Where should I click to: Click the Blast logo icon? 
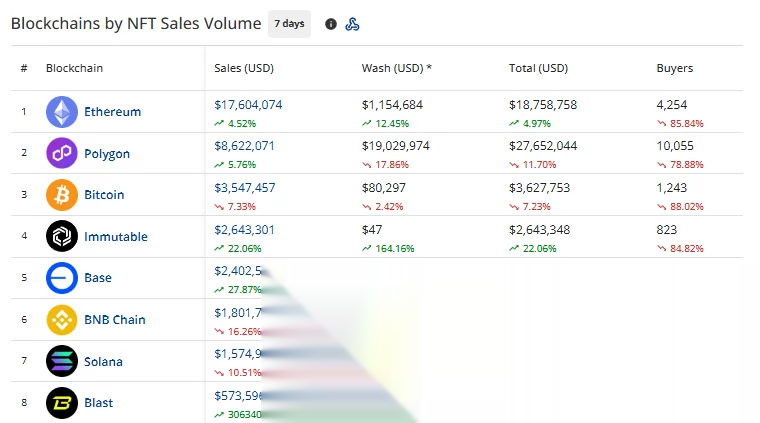[62, 403]
